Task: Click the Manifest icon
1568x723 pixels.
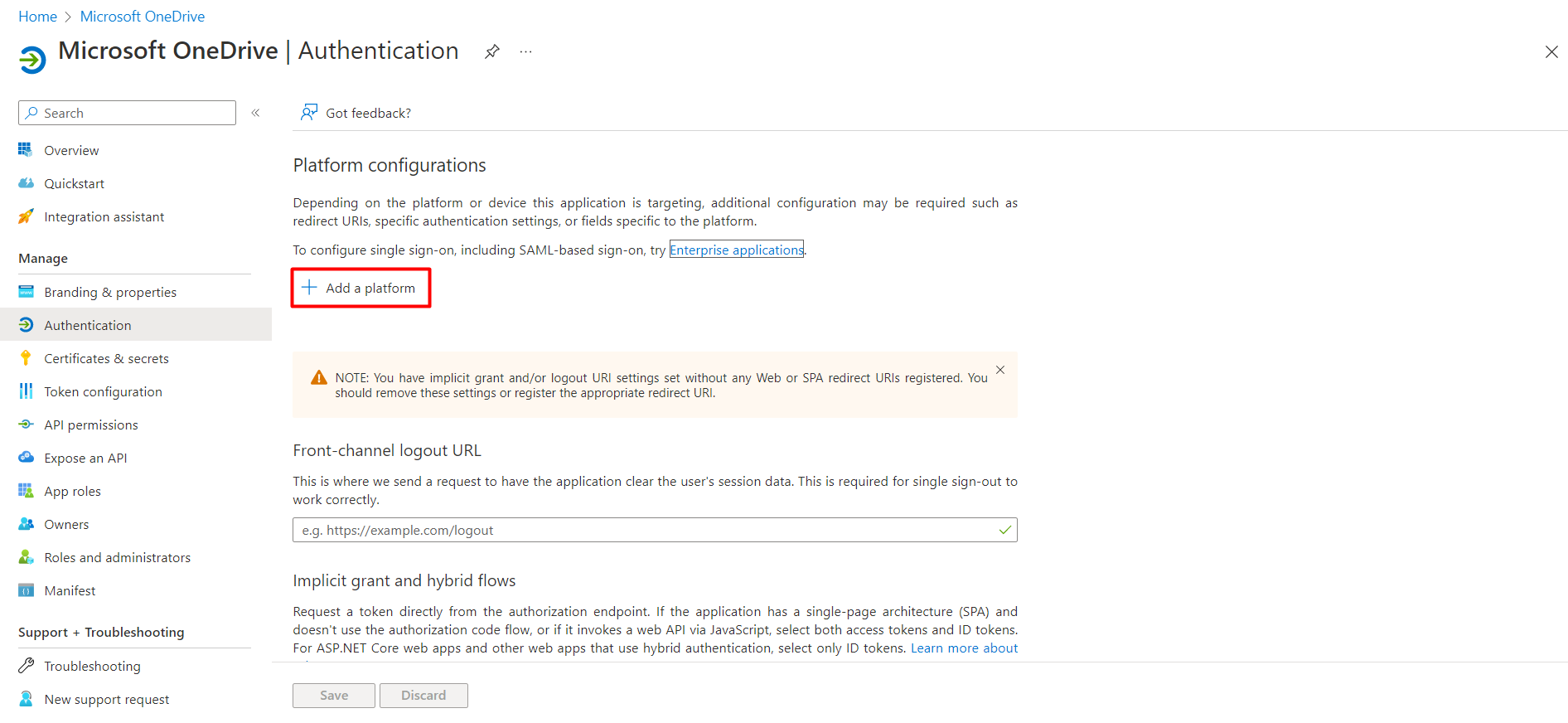Action: pos(26,590)
